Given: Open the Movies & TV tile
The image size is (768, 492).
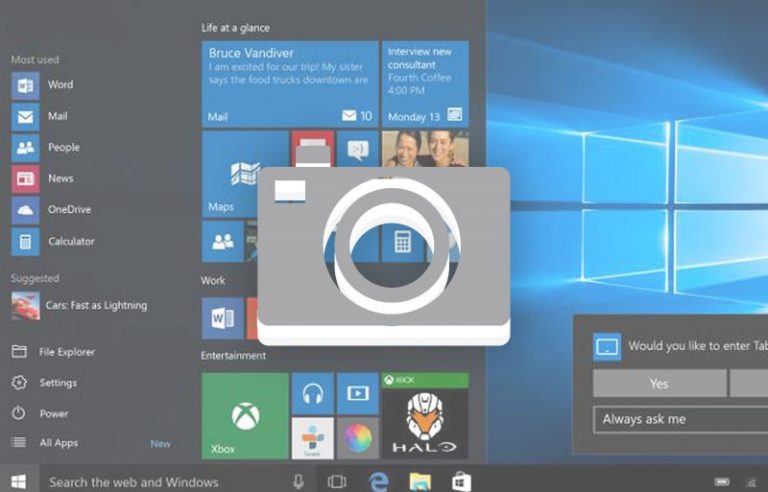Looking at the screenshot, I should 358,394.
